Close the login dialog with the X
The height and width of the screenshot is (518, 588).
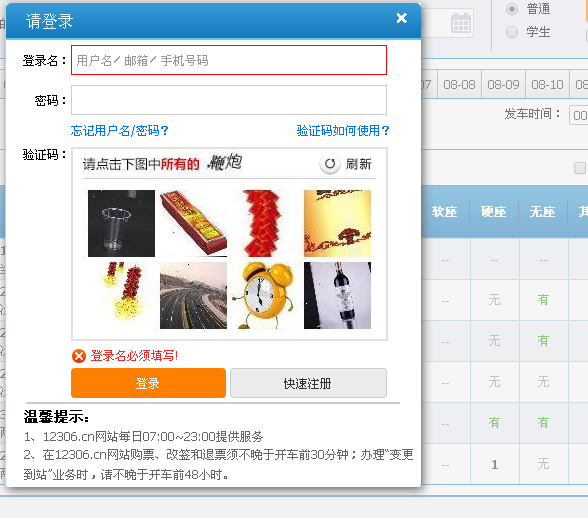(x=402, y=18)
